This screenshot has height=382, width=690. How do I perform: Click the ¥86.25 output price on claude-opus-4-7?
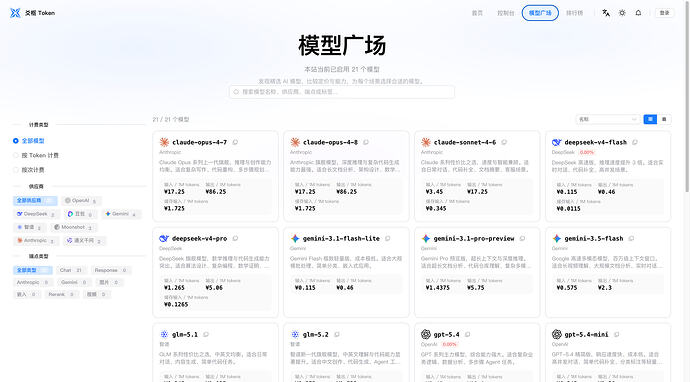pos(216,192)
